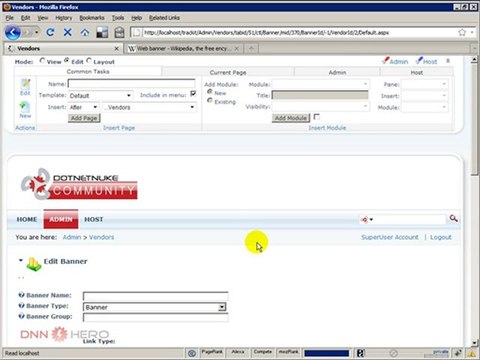Click the vertical scrollbar thumb
This screenshot has width=480, height=360.
(474, 119)
